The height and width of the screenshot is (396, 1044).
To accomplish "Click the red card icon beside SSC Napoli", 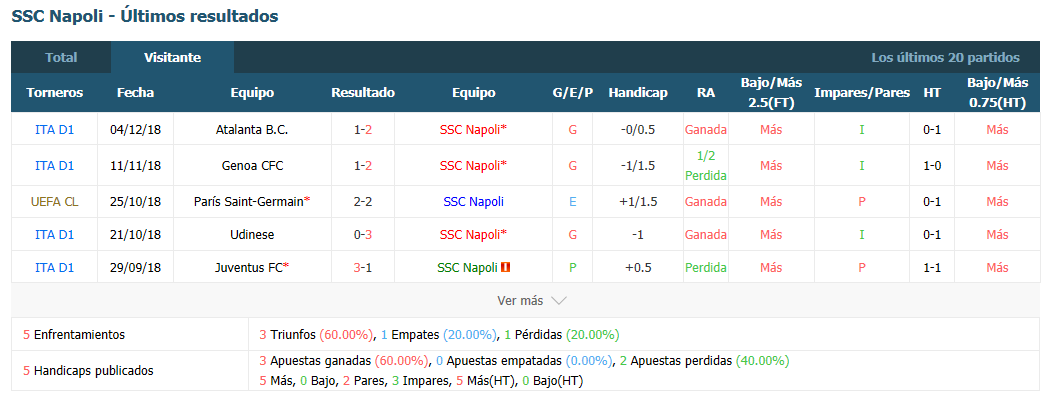I will click(506, 267).
